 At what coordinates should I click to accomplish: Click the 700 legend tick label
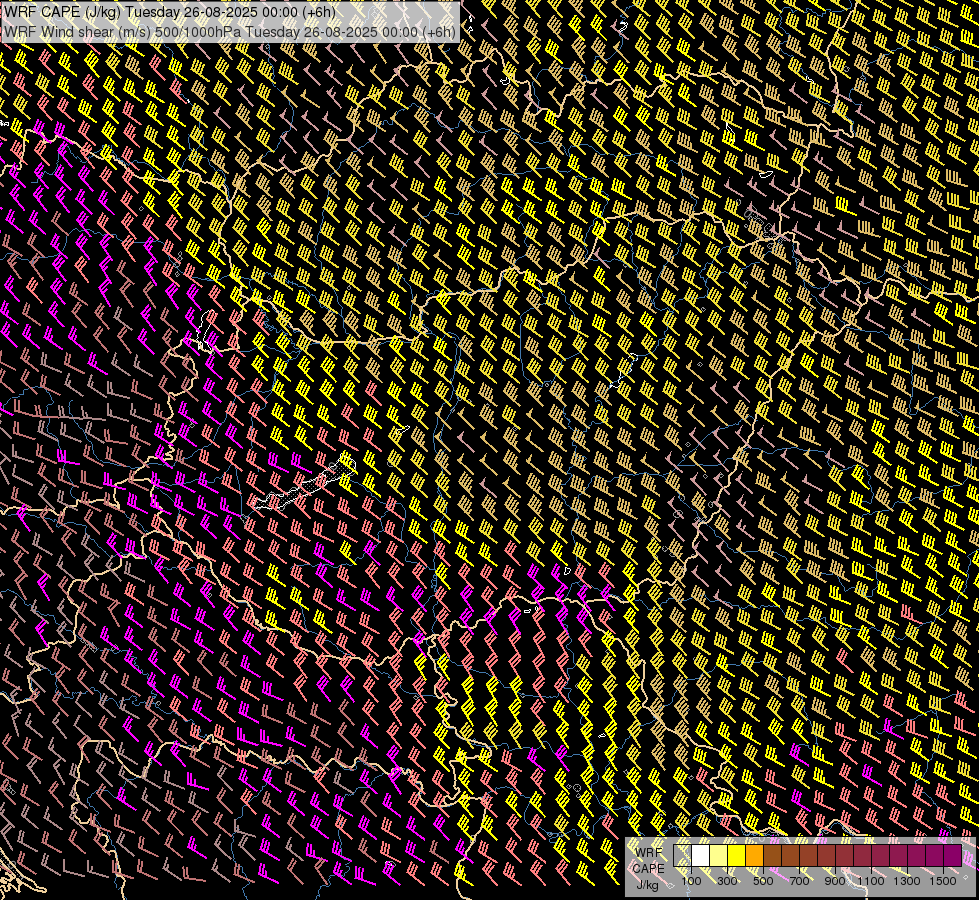click(x=799, y=881)
